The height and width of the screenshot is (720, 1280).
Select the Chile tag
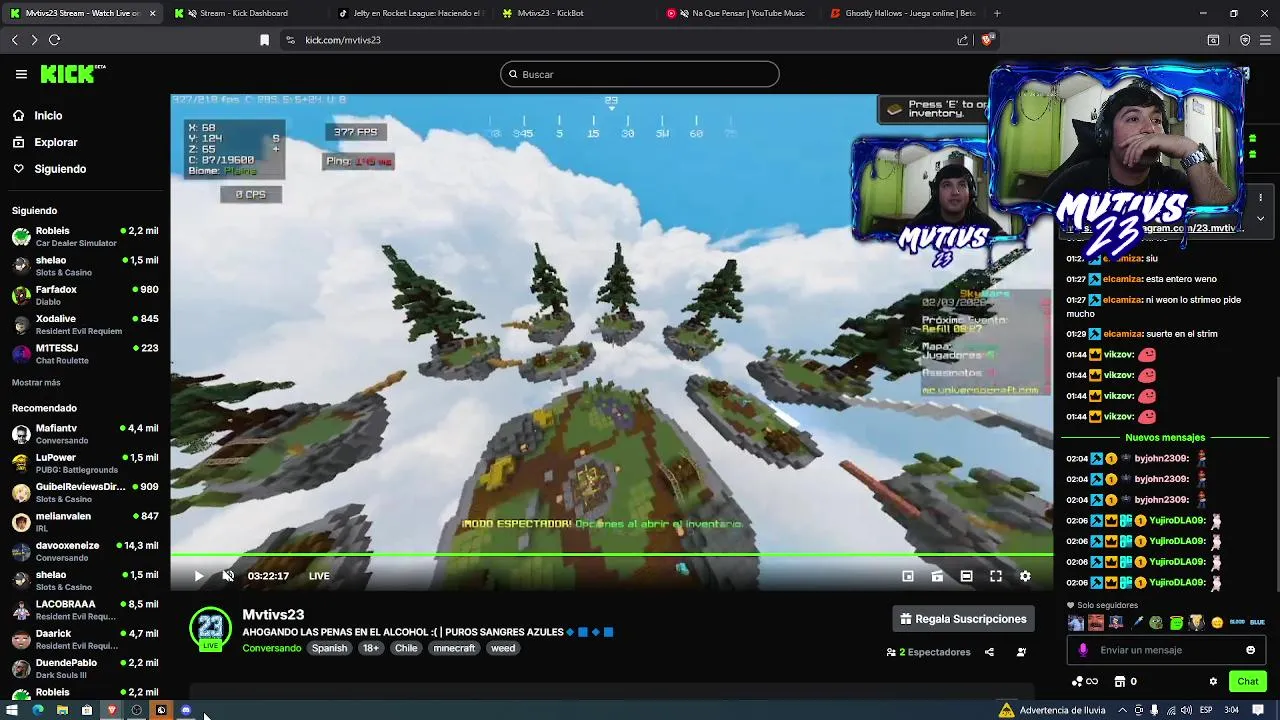(406, 648)
